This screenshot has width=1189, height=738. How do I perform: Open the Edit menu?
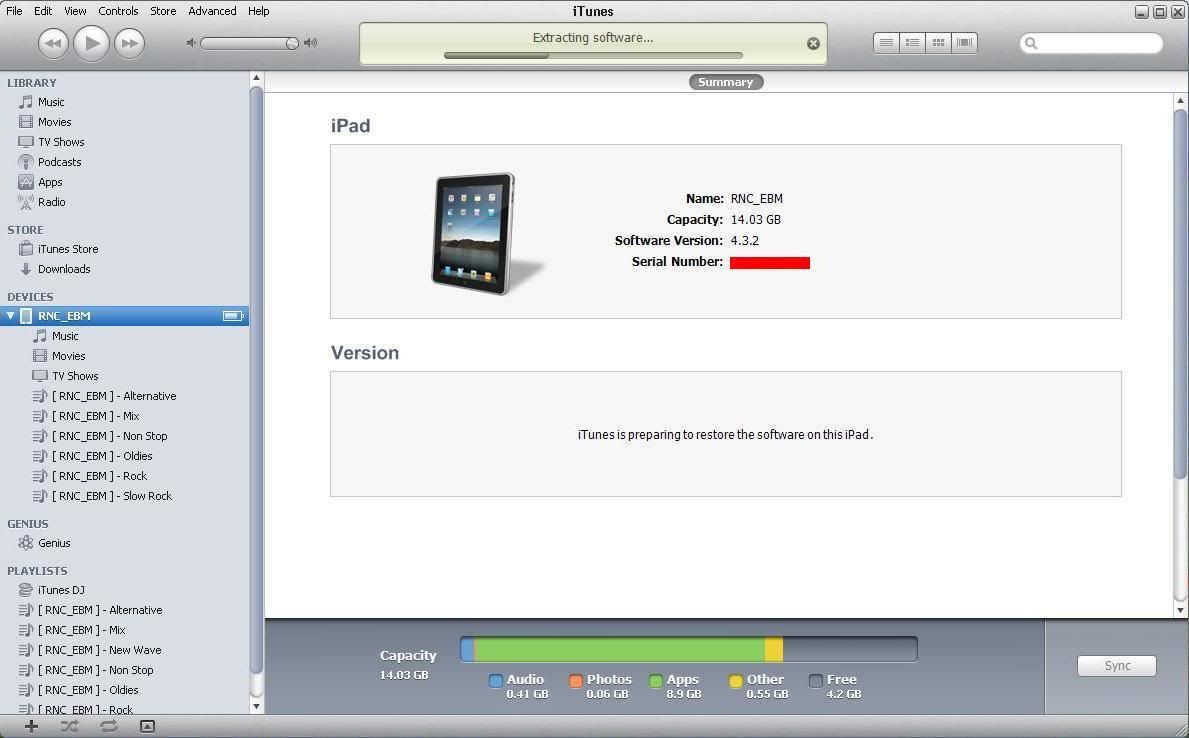[43, 11]
